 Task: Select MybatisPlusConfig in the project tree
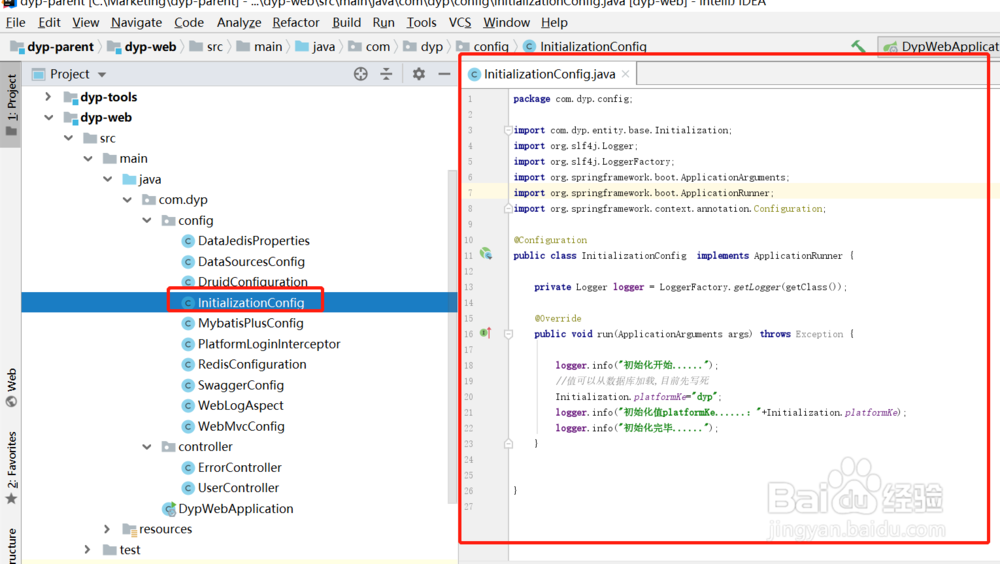pyautogui.click(x=251, y=323)
